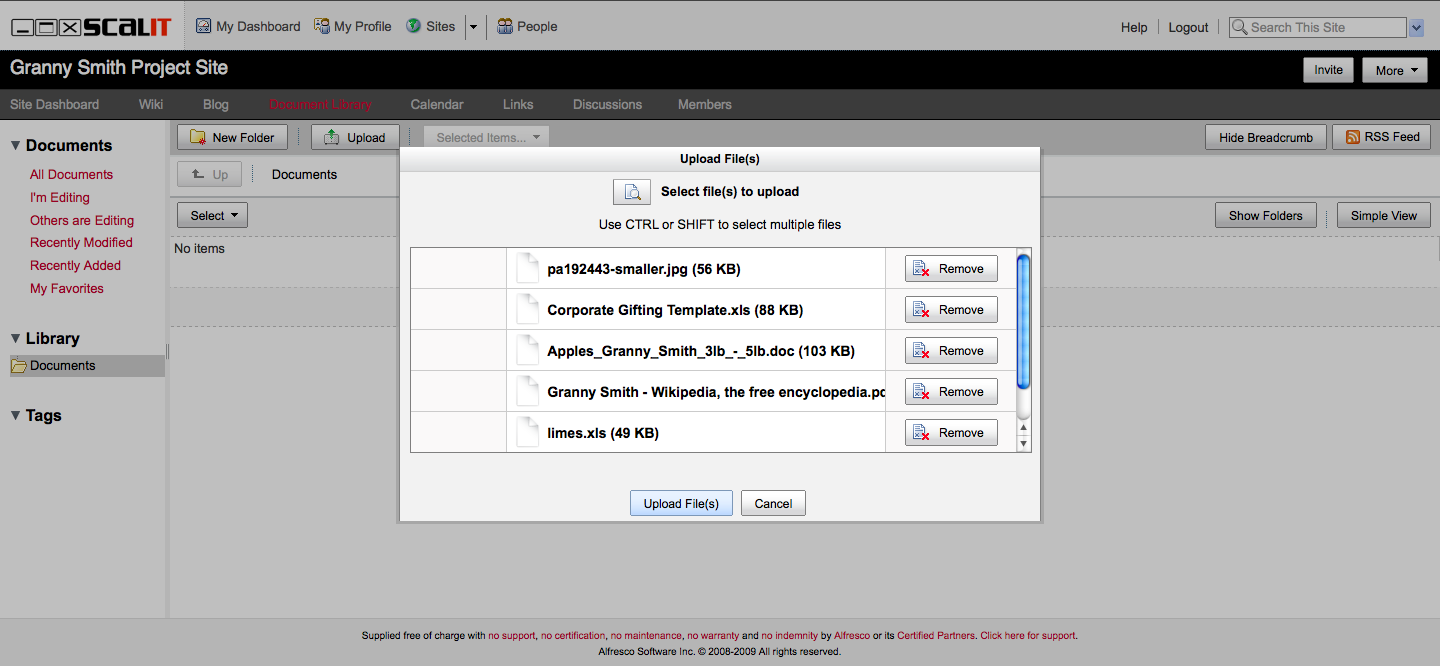Click the search magnifier icon
Viewport: 1440px width, 666px height.
click(x=1240, y=27)
